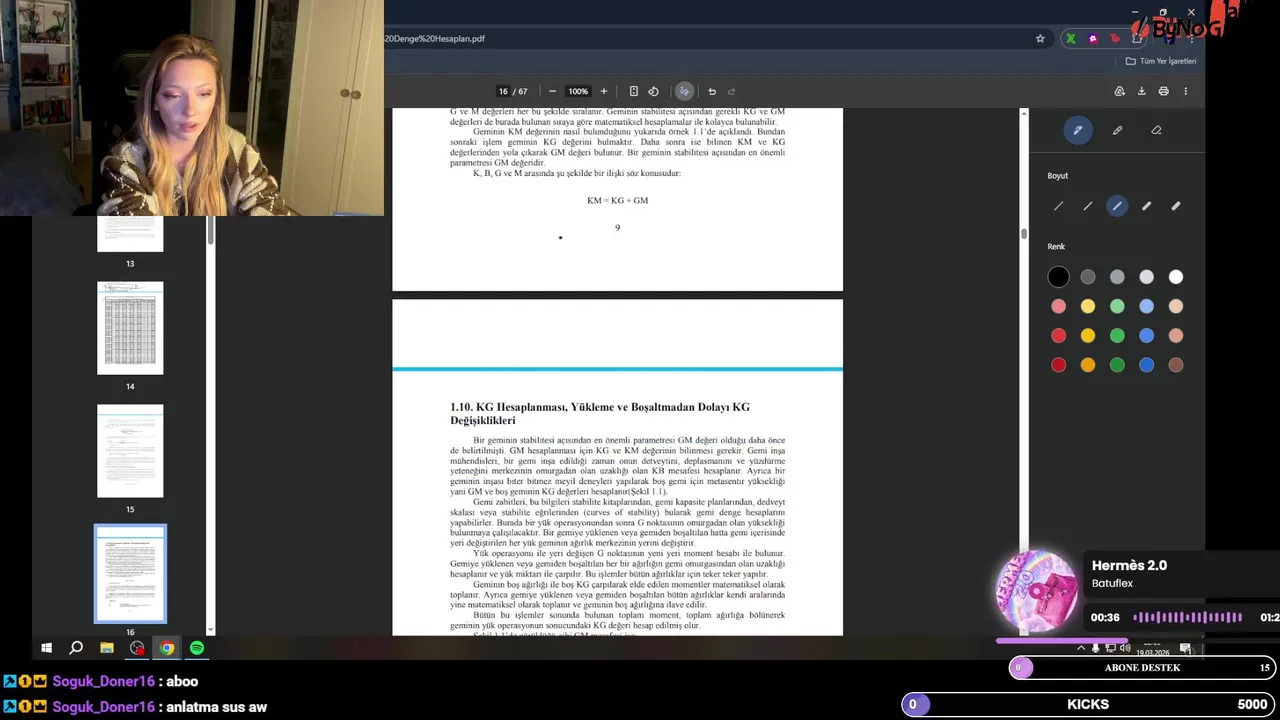Open the Chrome taskbar icon
Screen dimensions: 1280x720
(167, 648)
